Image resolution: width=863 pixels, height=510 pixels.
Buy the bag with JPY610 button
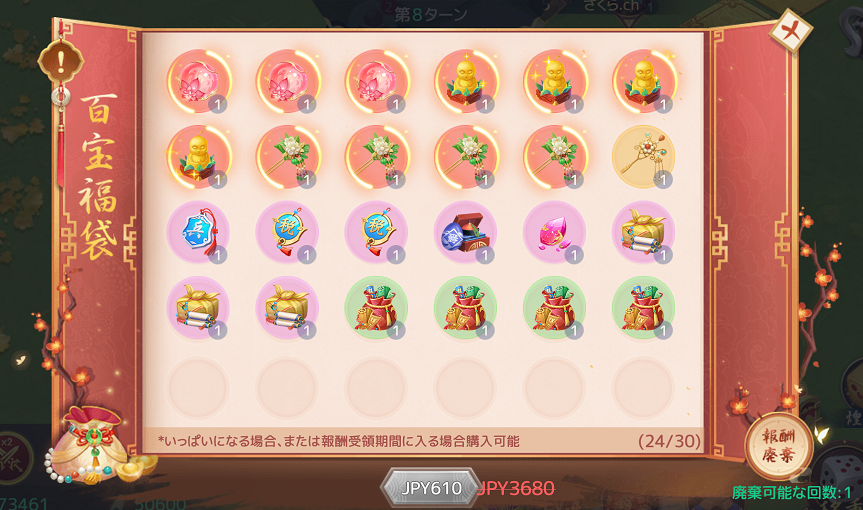click(430, 487)
